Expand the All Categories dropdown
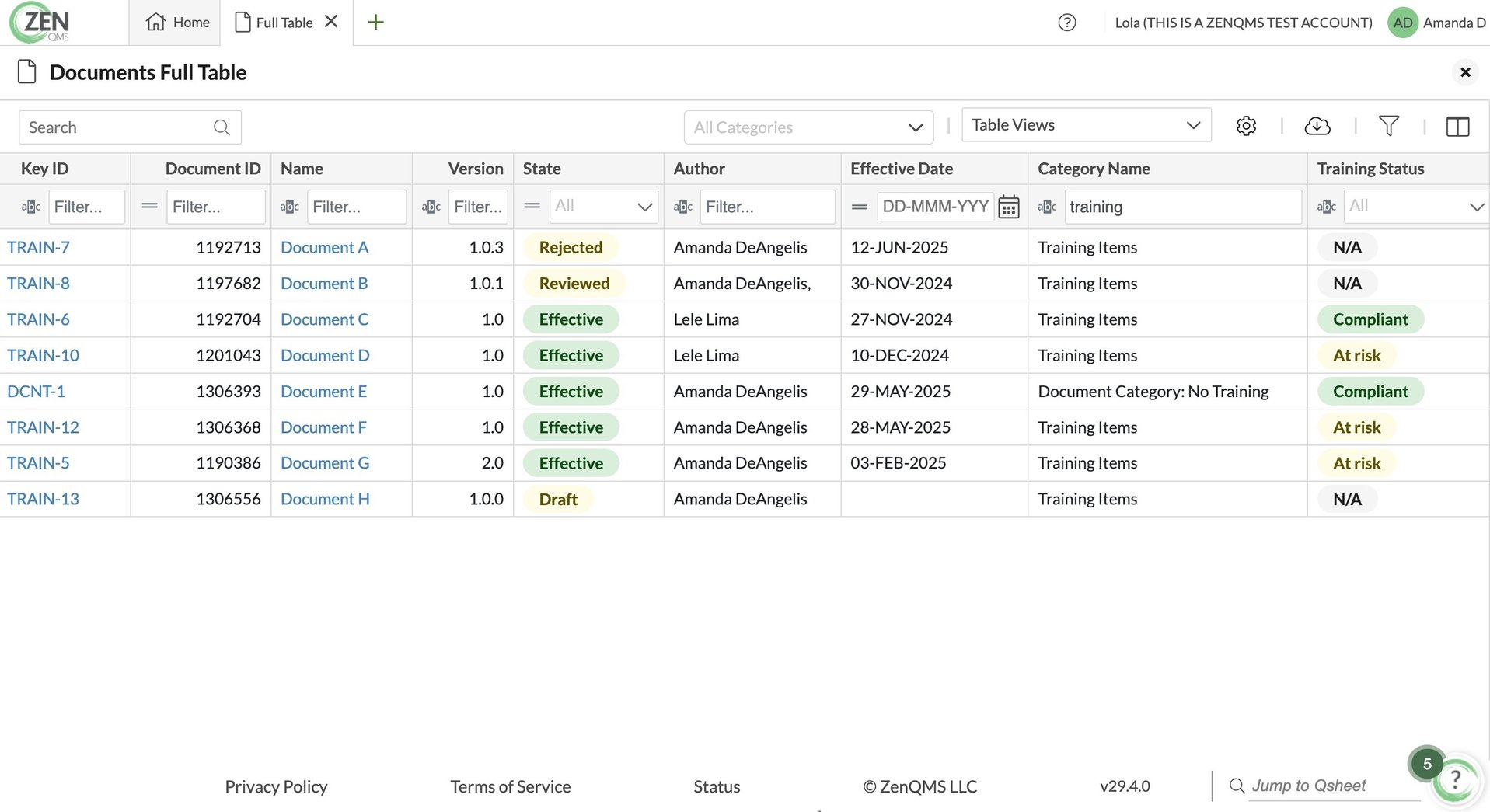 coord(808,127)
